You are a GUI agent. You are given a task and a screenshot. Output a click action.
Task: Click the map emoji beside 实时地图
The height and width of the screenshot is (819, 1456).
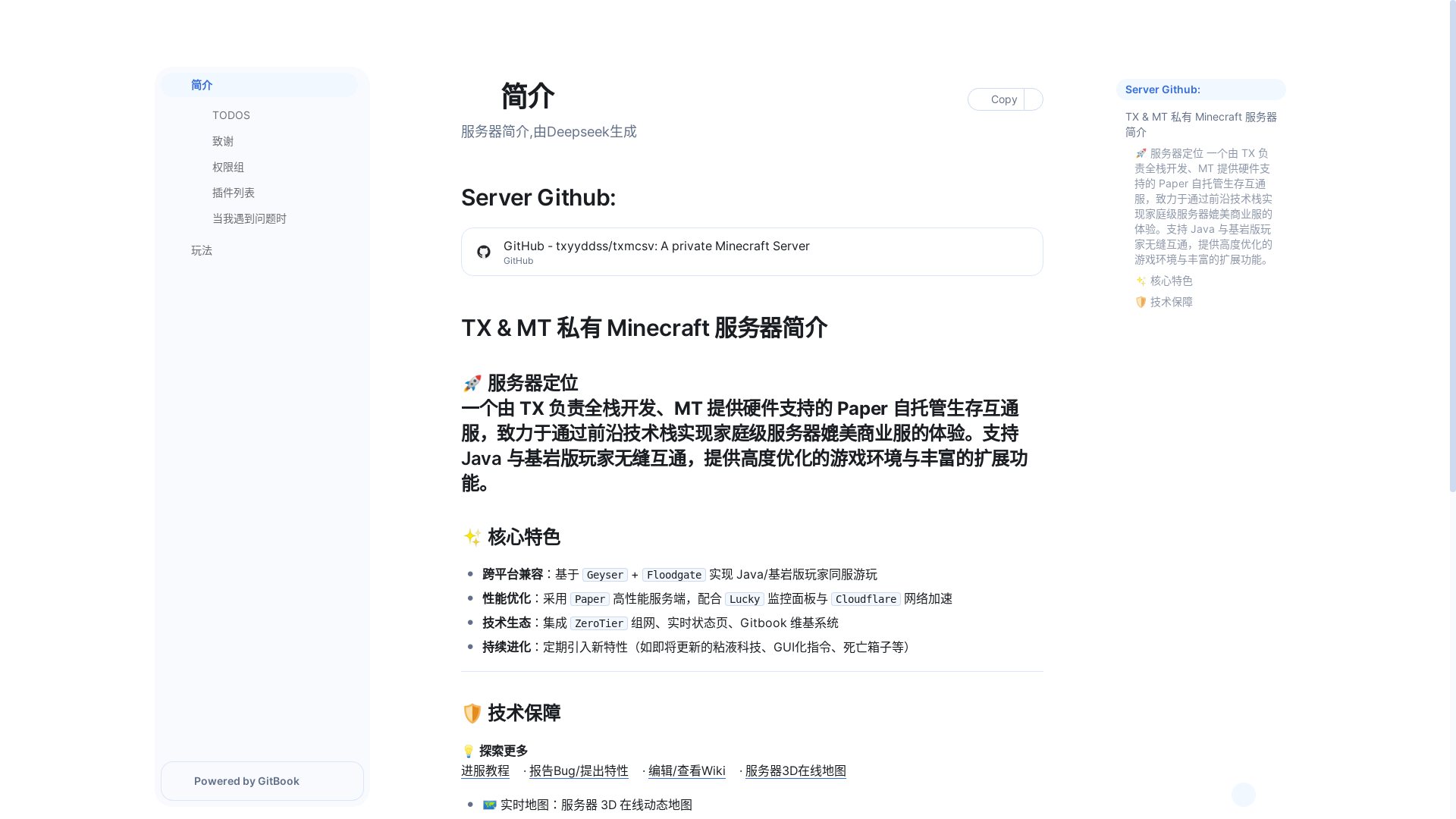[490, 805]
